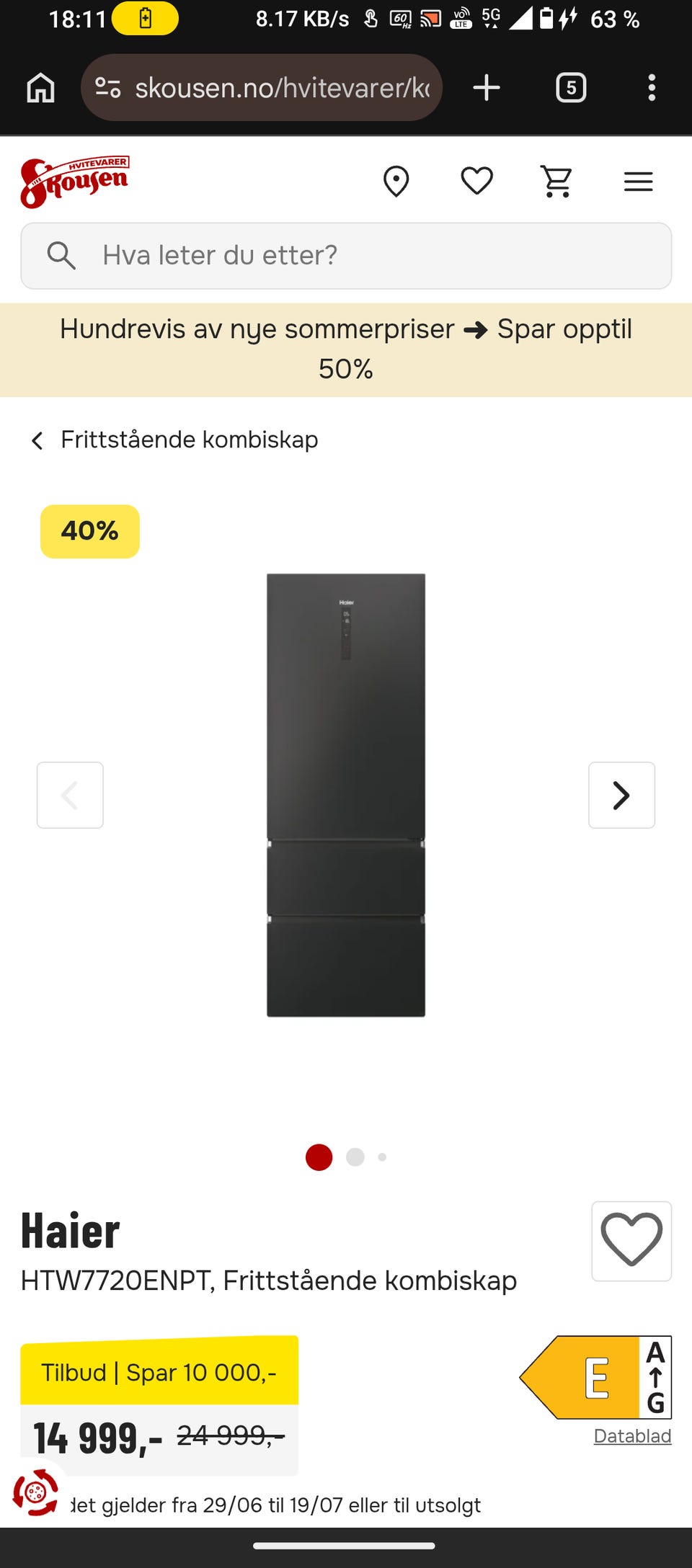
Task: Toggle the Haier product wishlist heart
Action: point(631,1241)
